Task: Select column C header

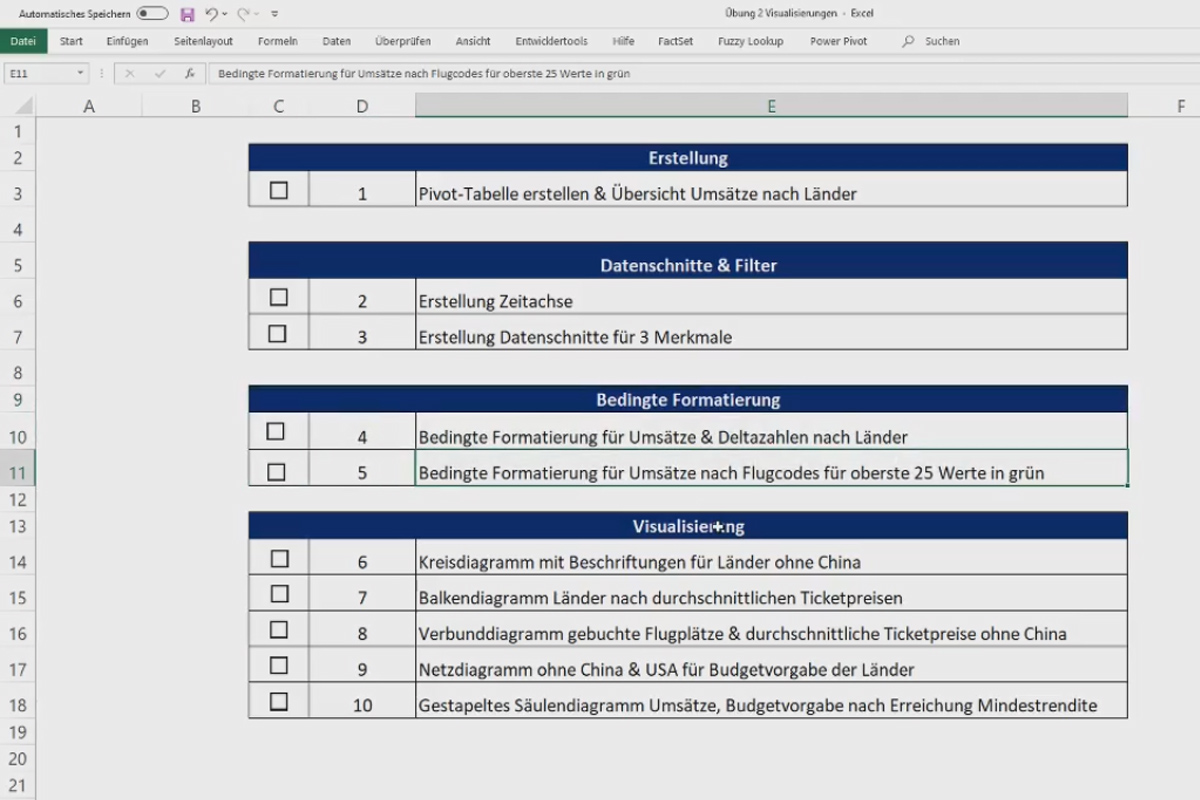Action: pyautogui.click(x=278, y=106)
